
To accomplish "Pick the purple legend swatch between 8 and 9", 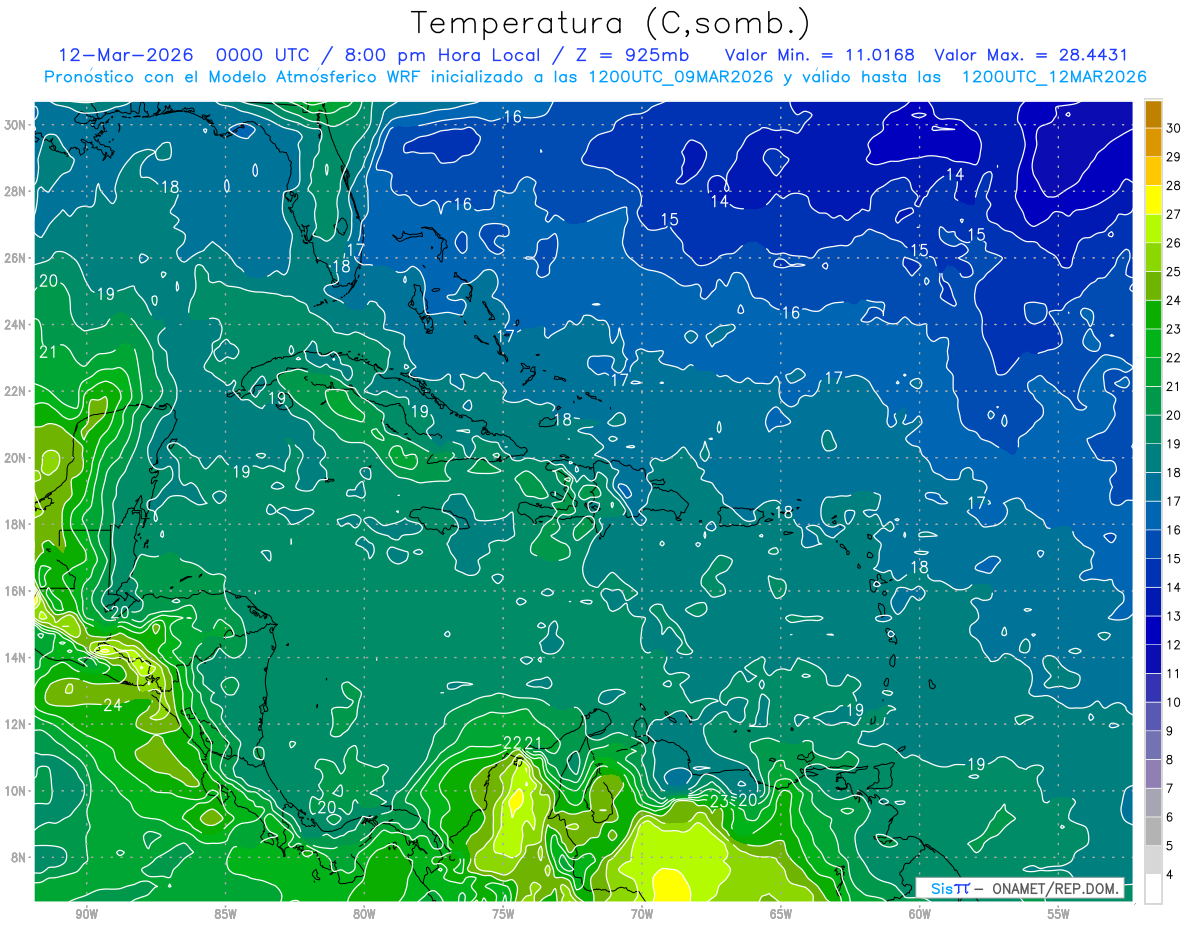I will pyautogui.click(x=1153, y=746).
